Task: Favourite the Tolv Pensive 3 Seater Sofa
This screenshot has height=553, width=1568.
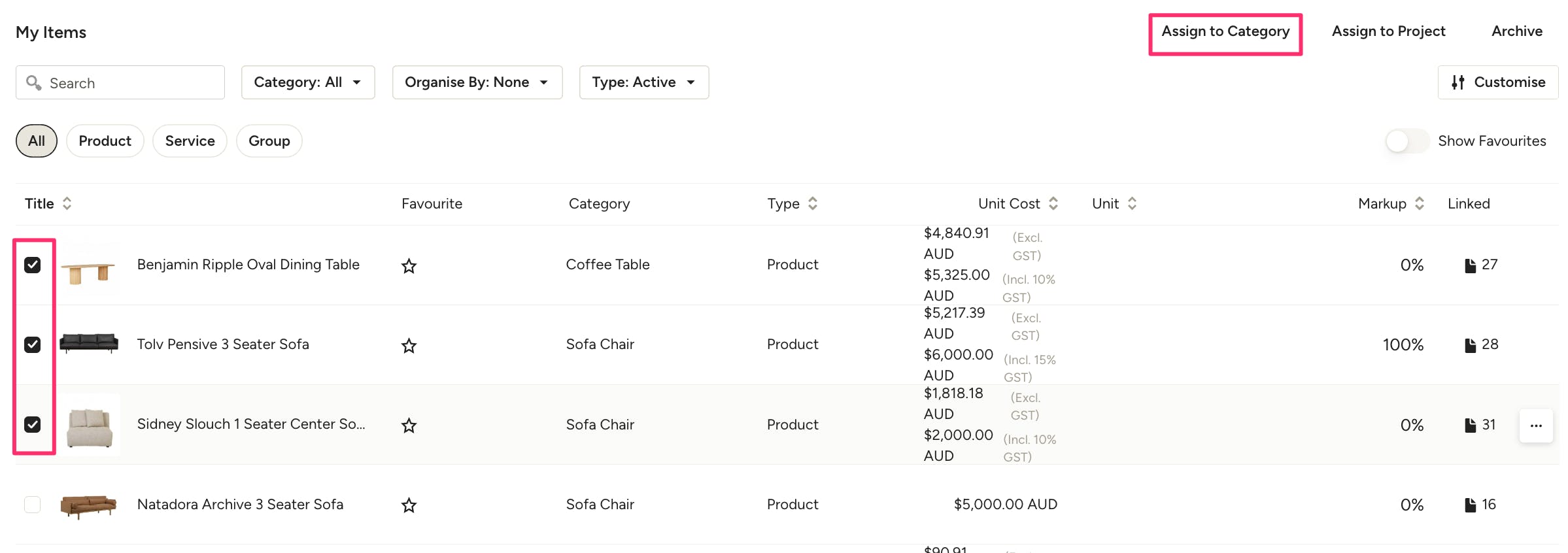Action: (x=409, y=346)
